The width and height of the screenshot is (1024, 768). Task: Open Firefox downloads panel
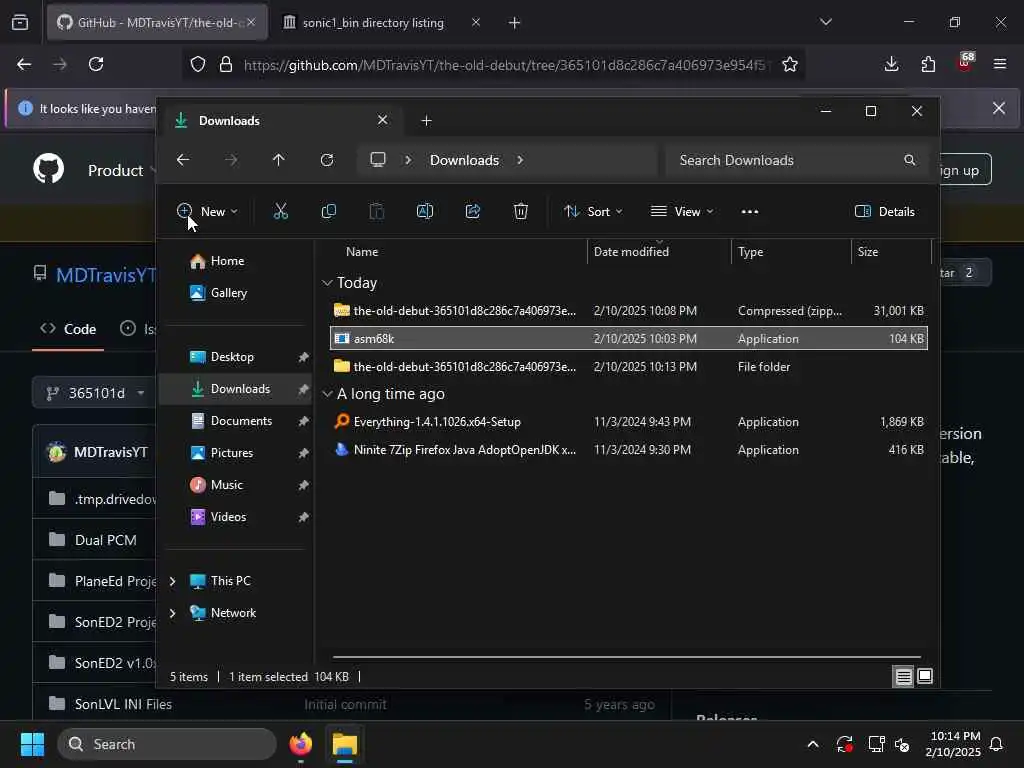891,64
